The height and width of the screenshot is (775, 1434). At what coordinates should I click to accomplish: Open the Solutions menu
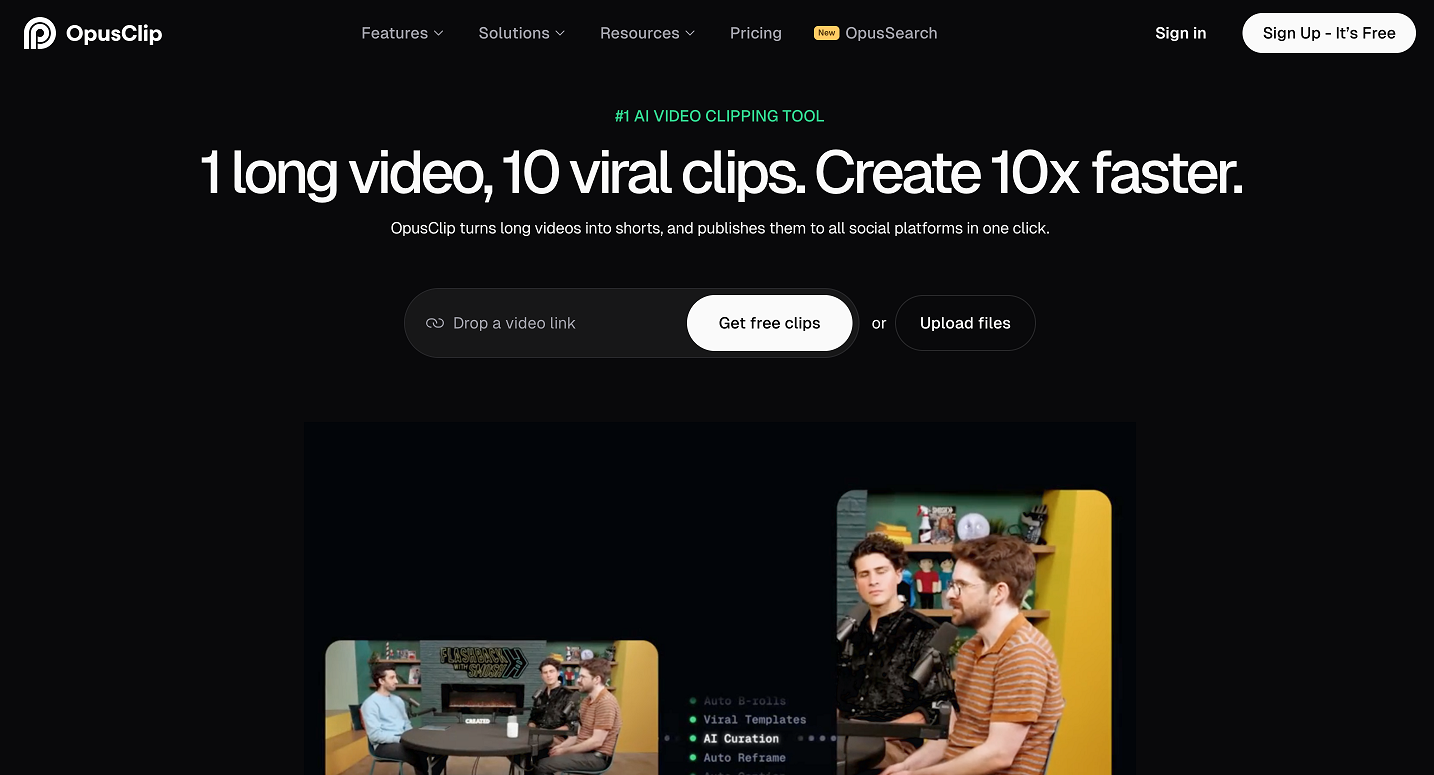(x=522, y=33)
